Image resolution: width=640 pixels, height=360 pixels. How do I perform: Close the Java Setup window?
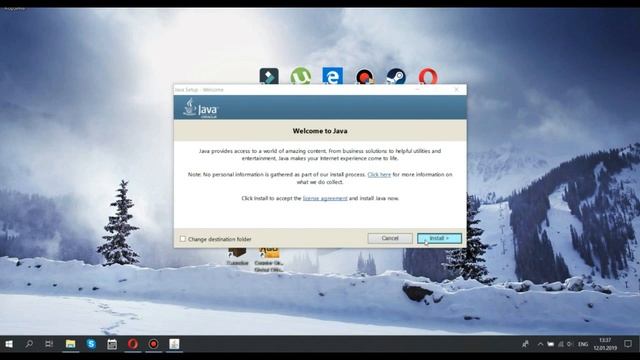click(456, 89)
